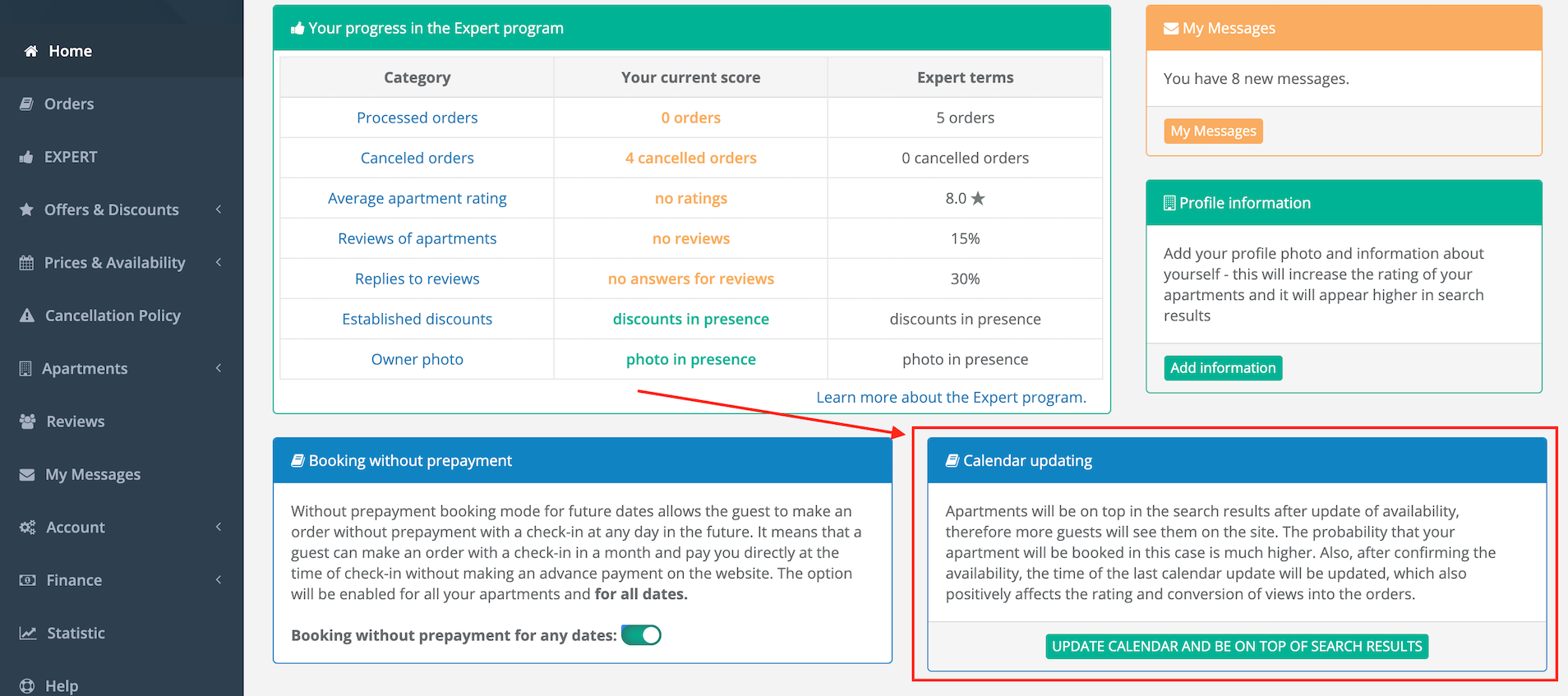
Task: Toggle Booking without prepayment for any dates switch
Action: click(x=641, y=635)
